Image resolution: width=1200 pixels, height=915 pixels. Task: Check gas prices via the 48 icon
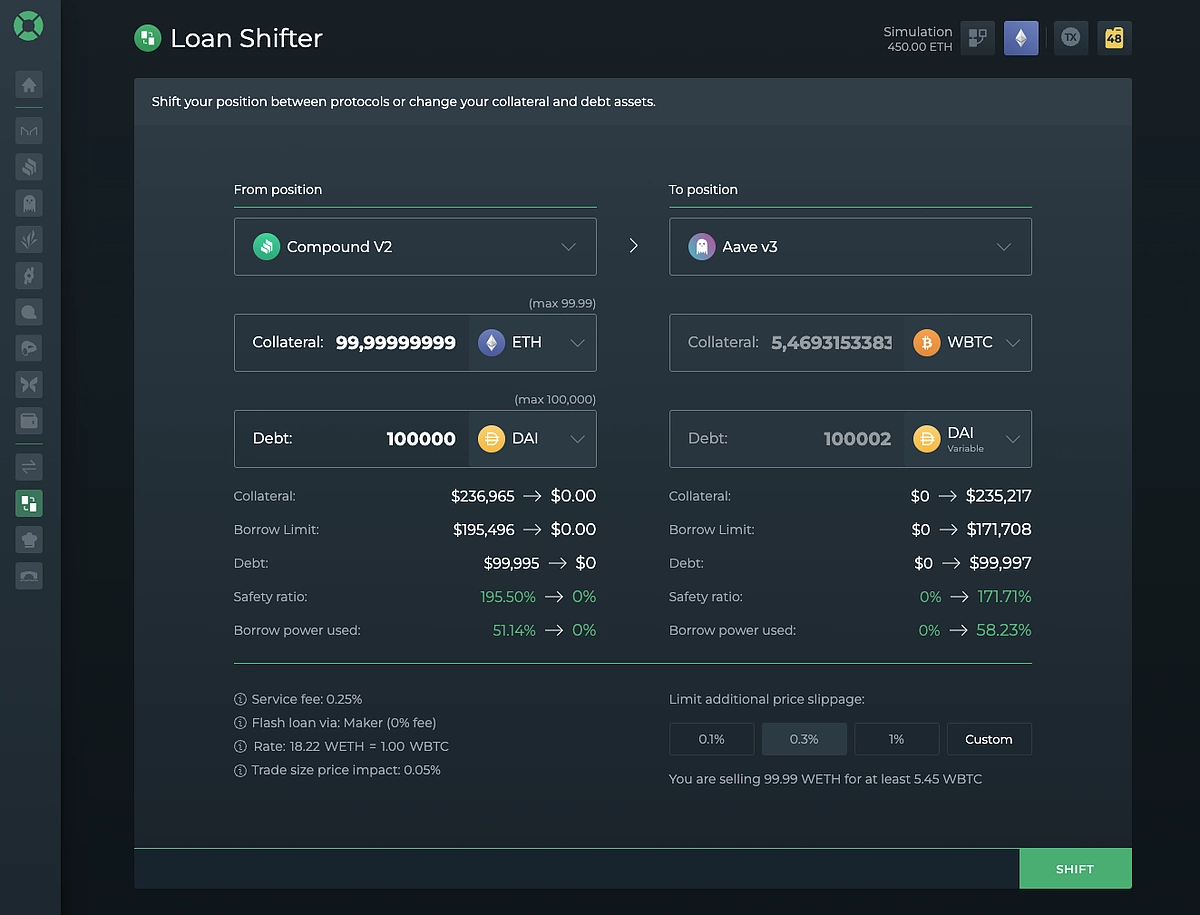tap(1114, 37)
